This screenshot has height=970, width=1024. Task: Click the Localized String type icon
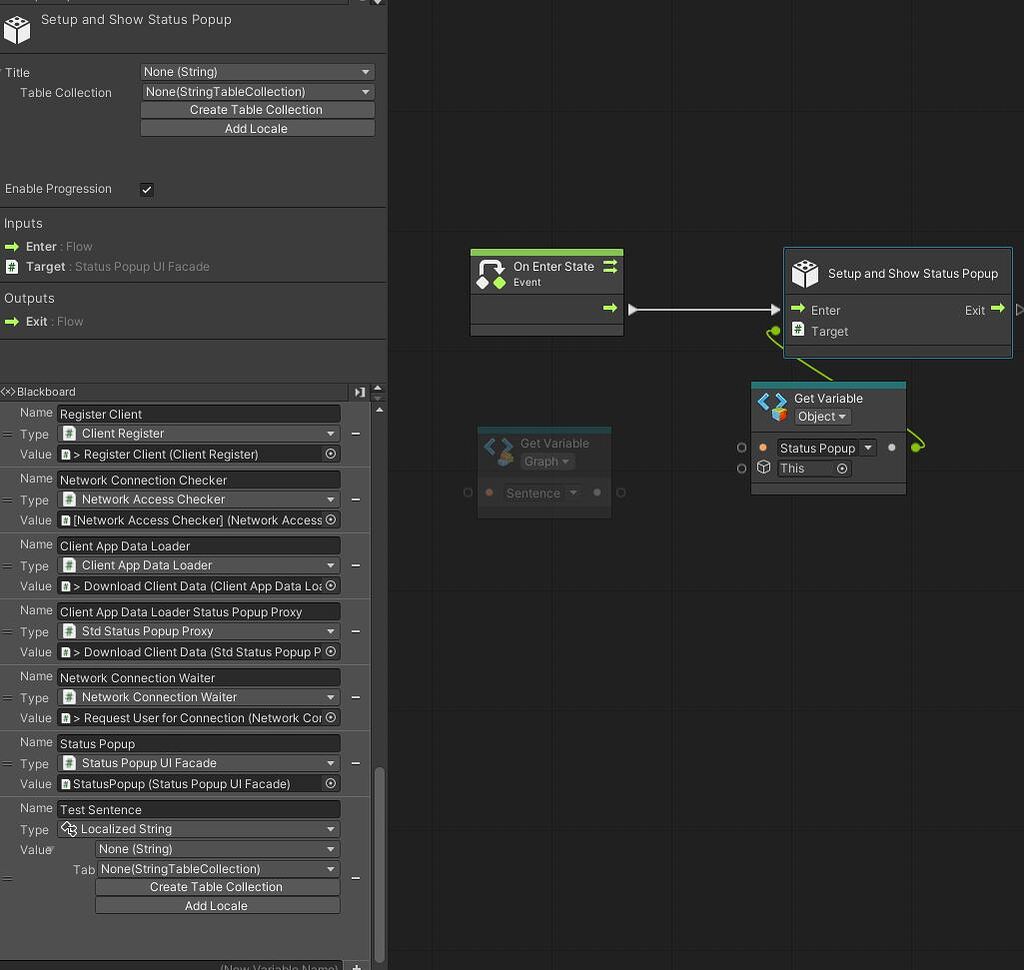pyautogui.click(x=68, y=829)
